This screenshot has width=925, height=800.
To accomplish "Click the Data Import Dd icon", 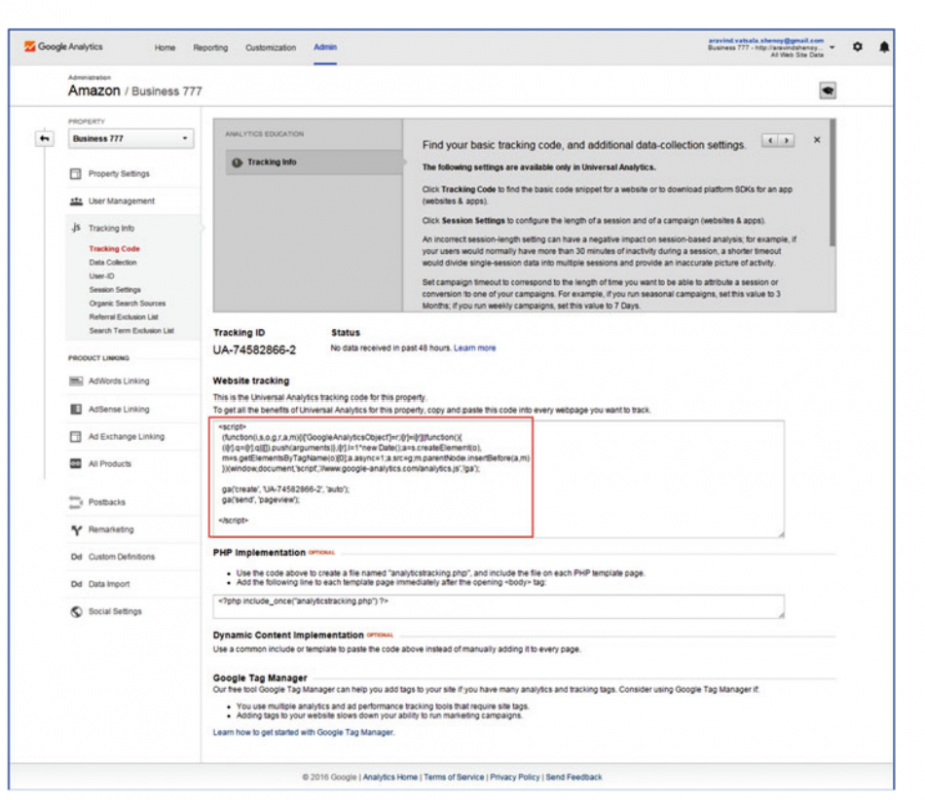I will [x=76, y=584].
